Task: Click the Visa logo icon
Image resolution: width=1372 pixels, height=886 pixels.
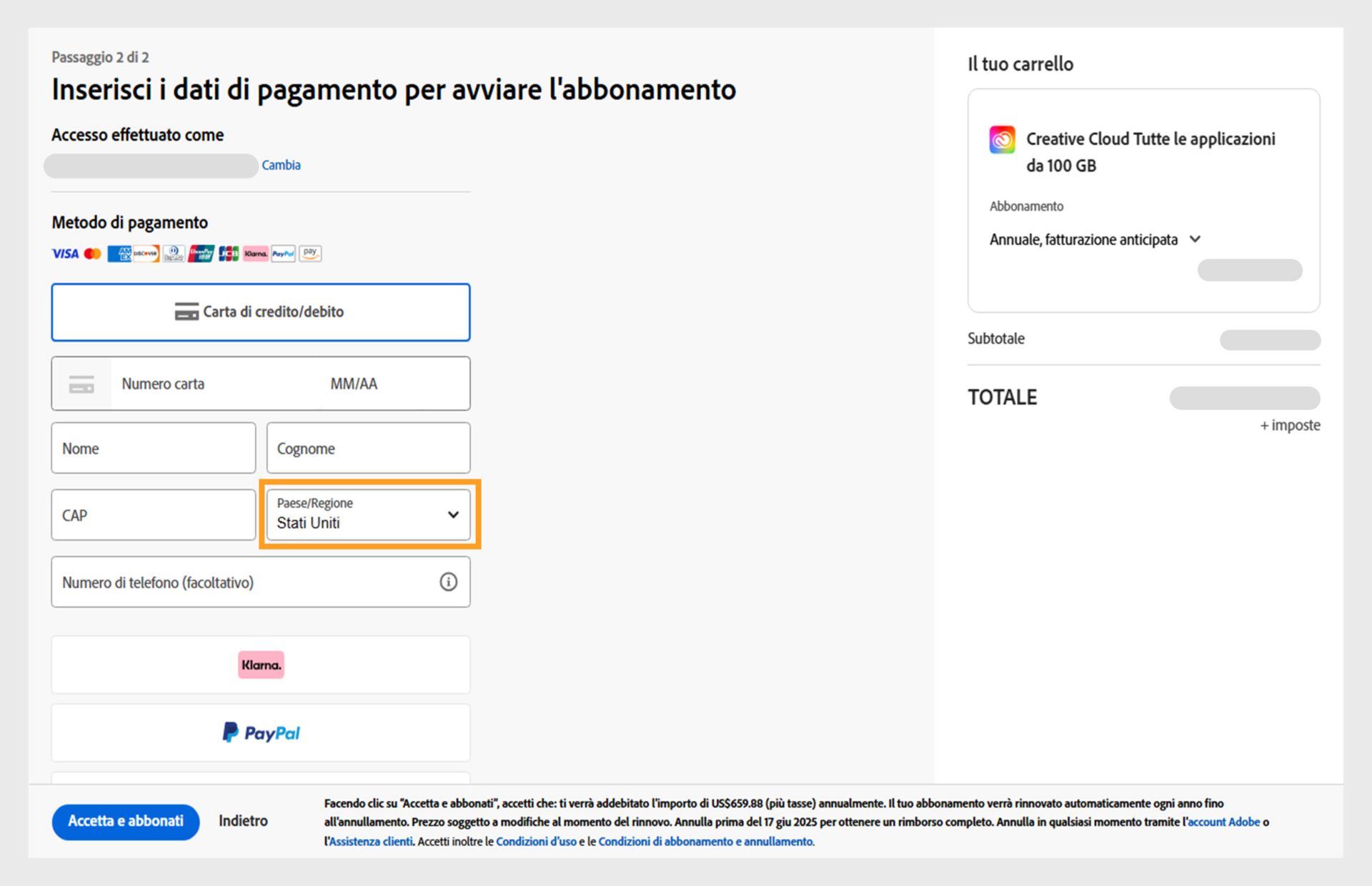Action: point(65,254)
